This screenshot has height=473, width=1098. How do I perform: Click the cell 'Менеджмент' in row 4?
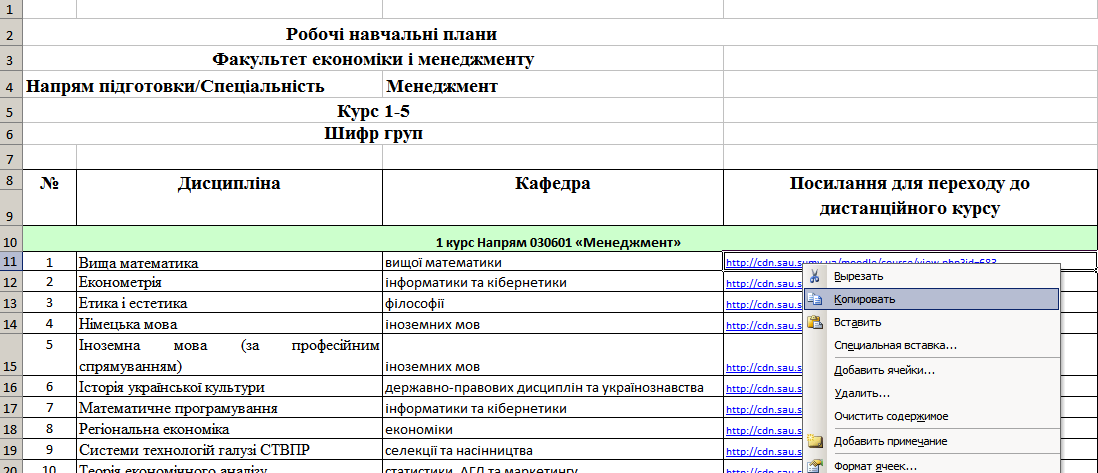553,86
